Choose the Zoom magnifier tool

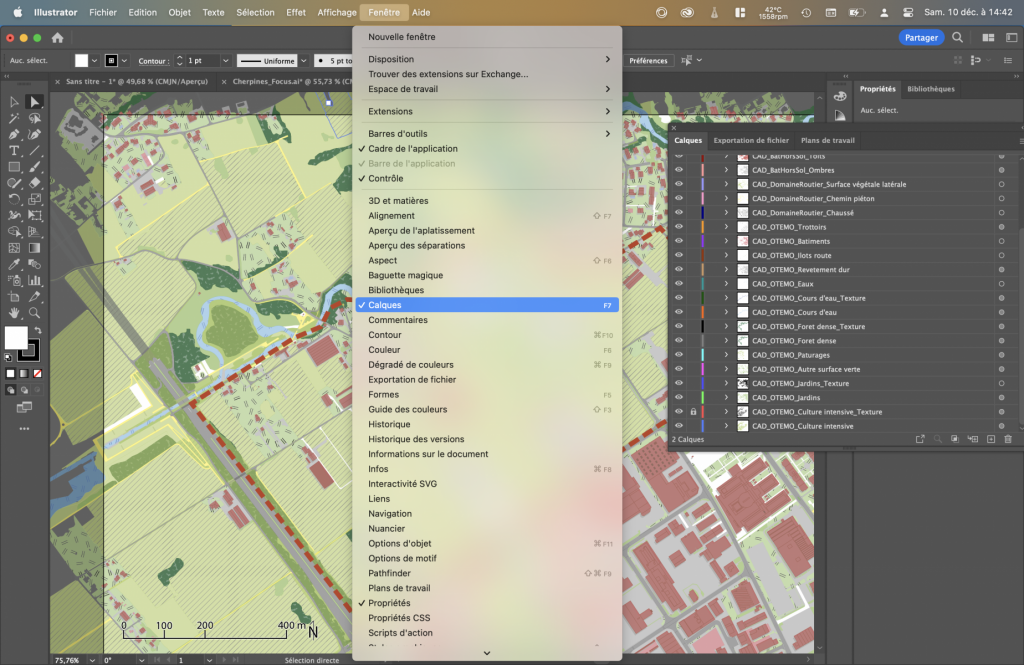(x=35, y=312)
